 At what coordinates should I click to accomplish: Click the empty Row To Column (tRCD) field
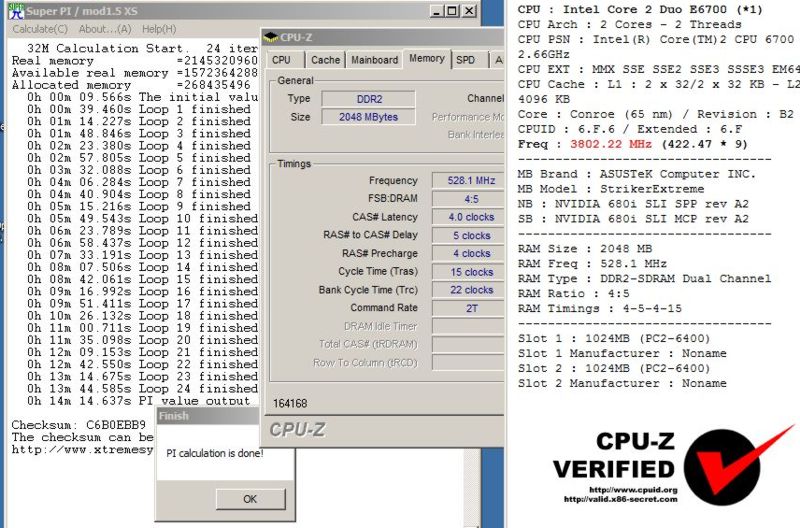468,363
